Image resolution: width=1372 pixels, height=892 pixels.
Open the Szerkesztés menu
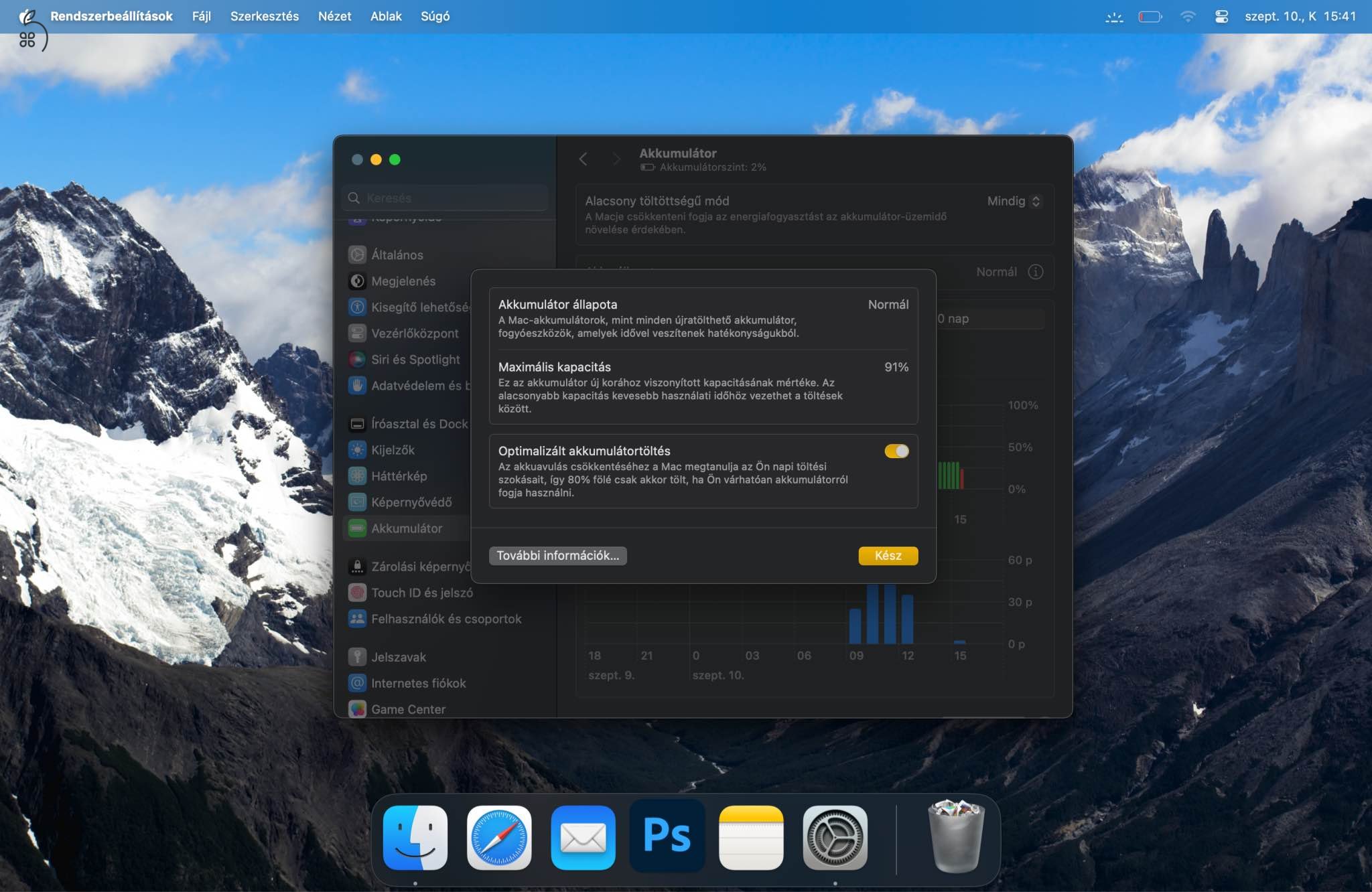click(265, 16)
